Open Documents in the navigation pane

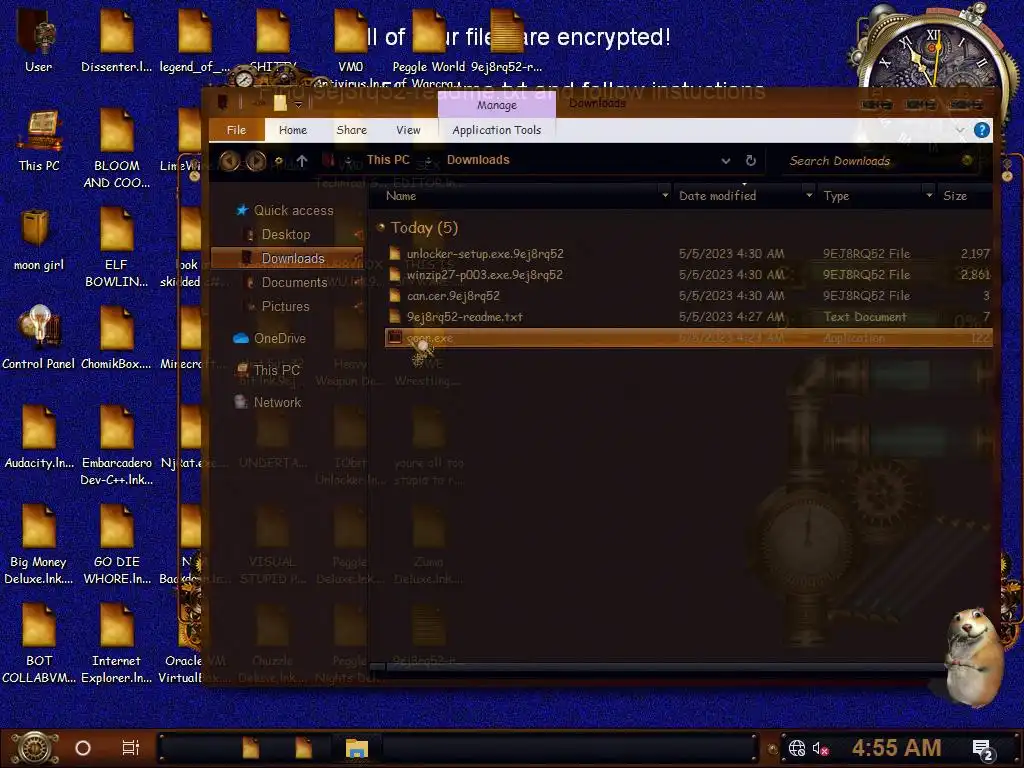294,282
